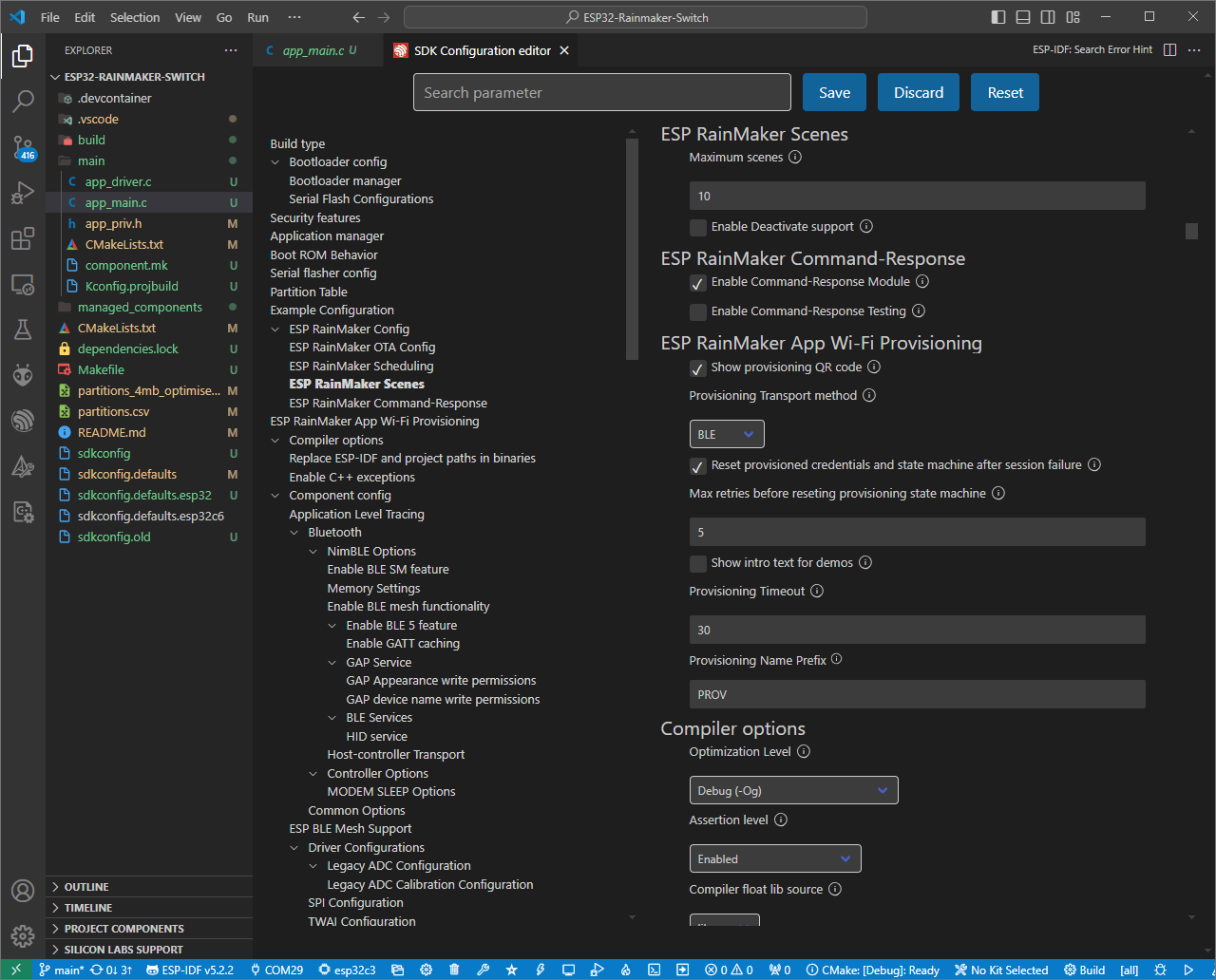
Task: Expand the TIMELINE section
Action: coord(149,908)
